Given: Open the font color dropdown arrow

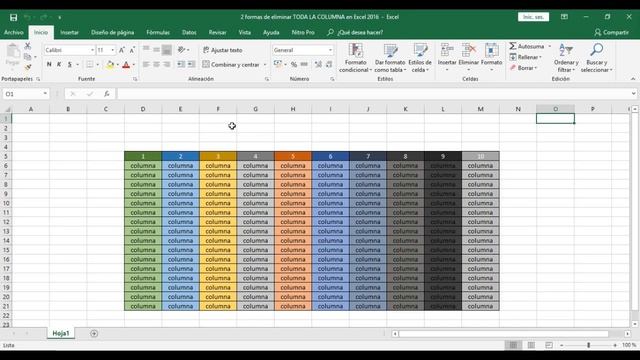Looking at the screenshot, I should (x=133, y=65).
